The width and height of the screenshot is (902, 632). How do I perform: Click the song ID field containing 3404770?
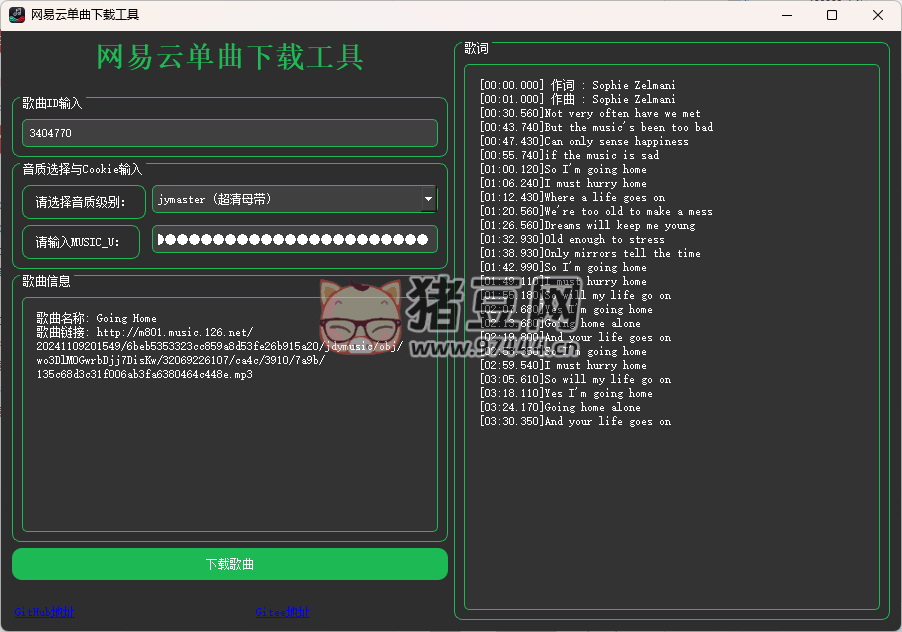[230, 133]
